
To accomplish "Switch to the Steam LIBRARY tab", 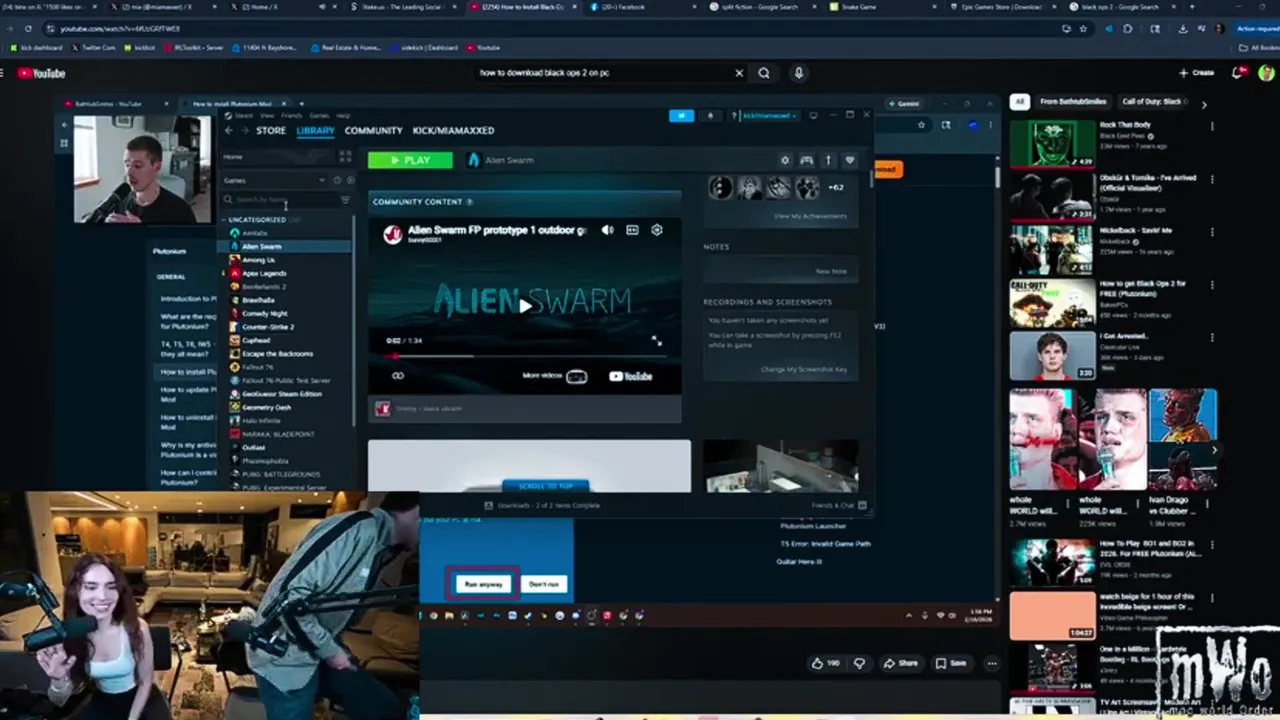I will point(315,131).
